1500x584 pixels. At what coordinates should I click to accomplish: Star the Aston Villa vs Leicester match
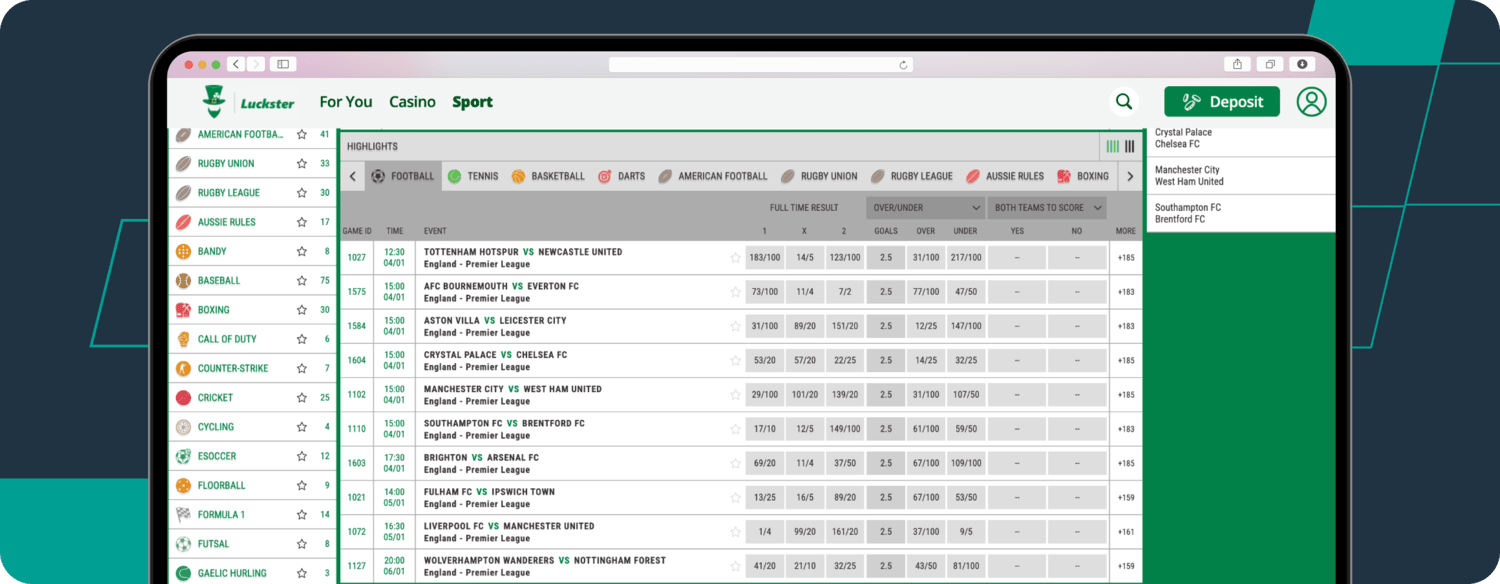pos(736,326)
